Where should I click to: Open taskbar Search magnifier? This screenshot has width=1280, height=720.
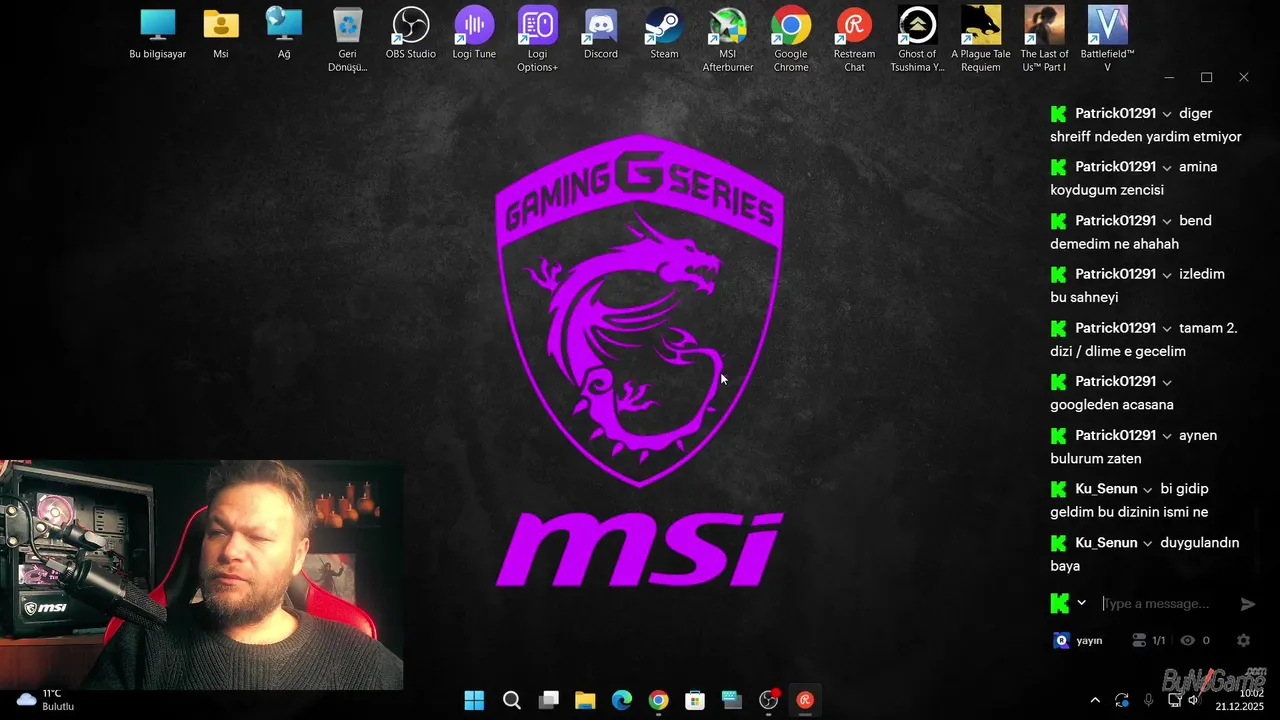tap(512, 700)
